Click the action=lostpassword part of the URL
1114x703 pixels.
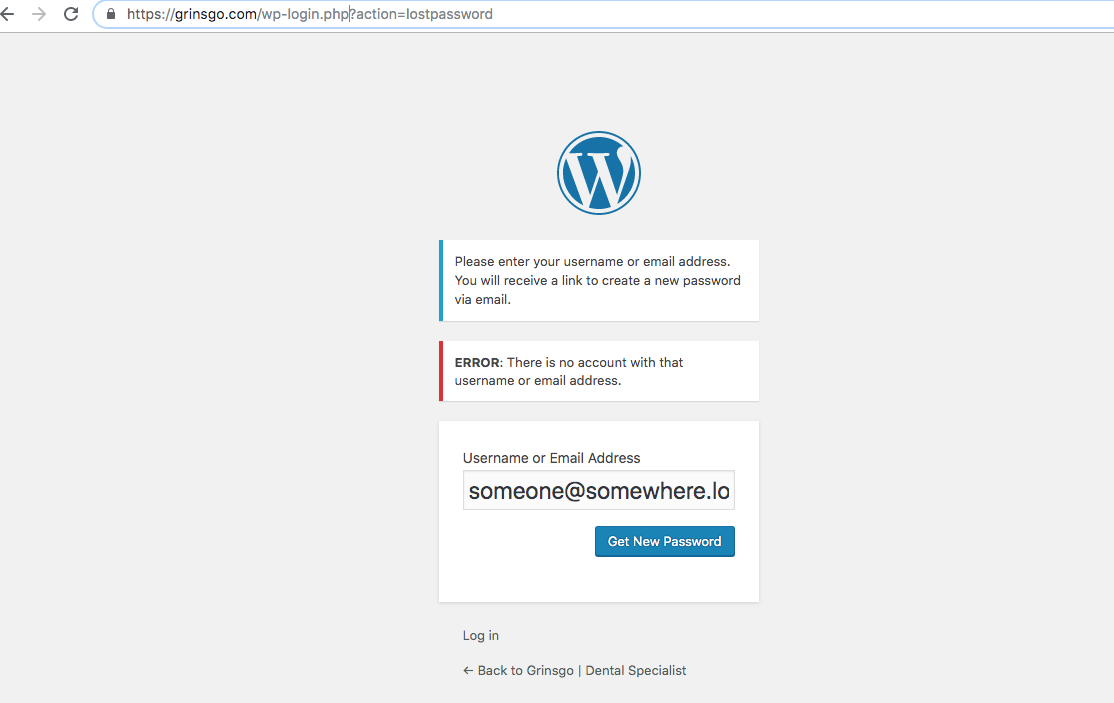(x=424, y=14)
